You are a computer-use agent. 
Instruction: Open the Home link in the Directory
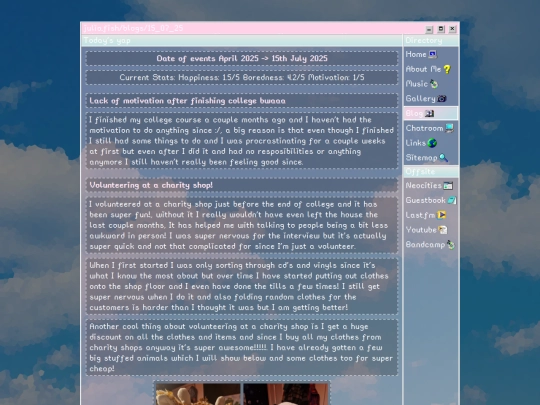coord(416,54)
